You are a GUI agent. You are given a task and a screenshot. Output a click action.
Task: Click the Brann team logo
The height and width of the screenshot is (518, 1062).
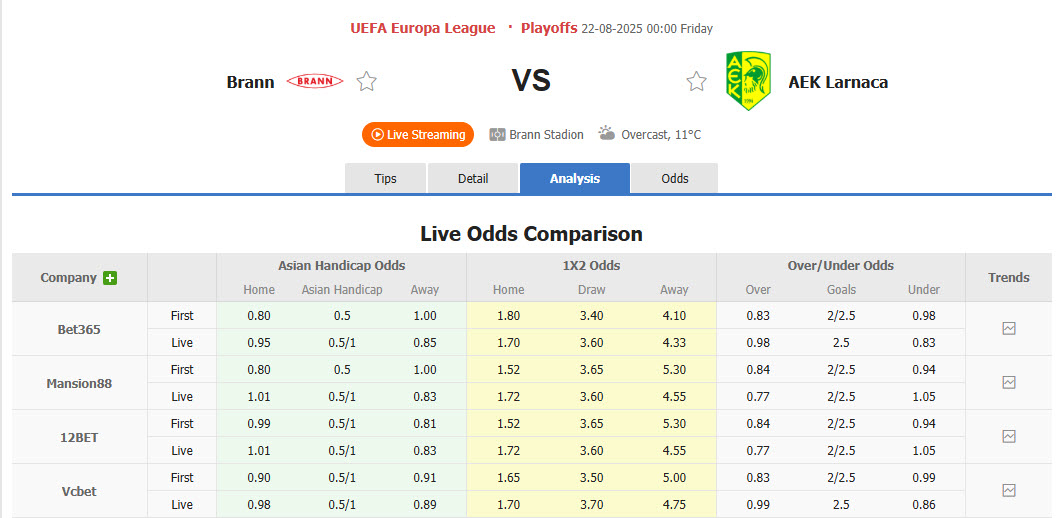315,82
